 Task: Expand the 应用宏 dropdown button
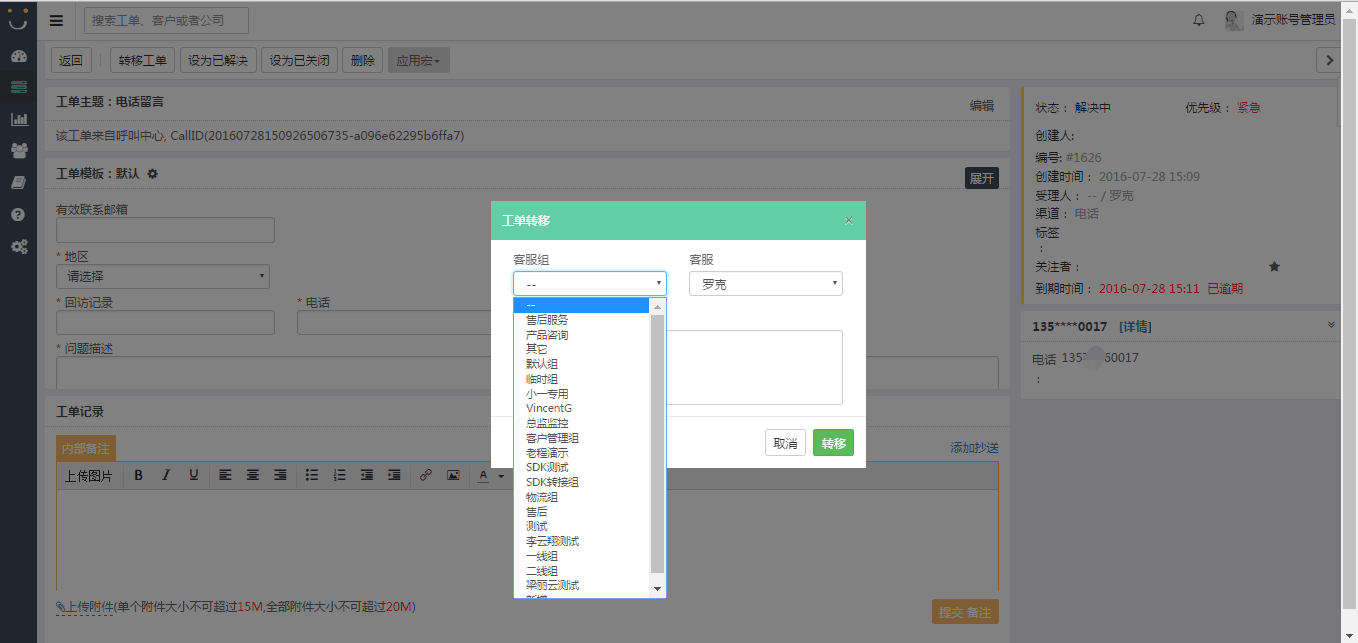click(x=418, y=61)
